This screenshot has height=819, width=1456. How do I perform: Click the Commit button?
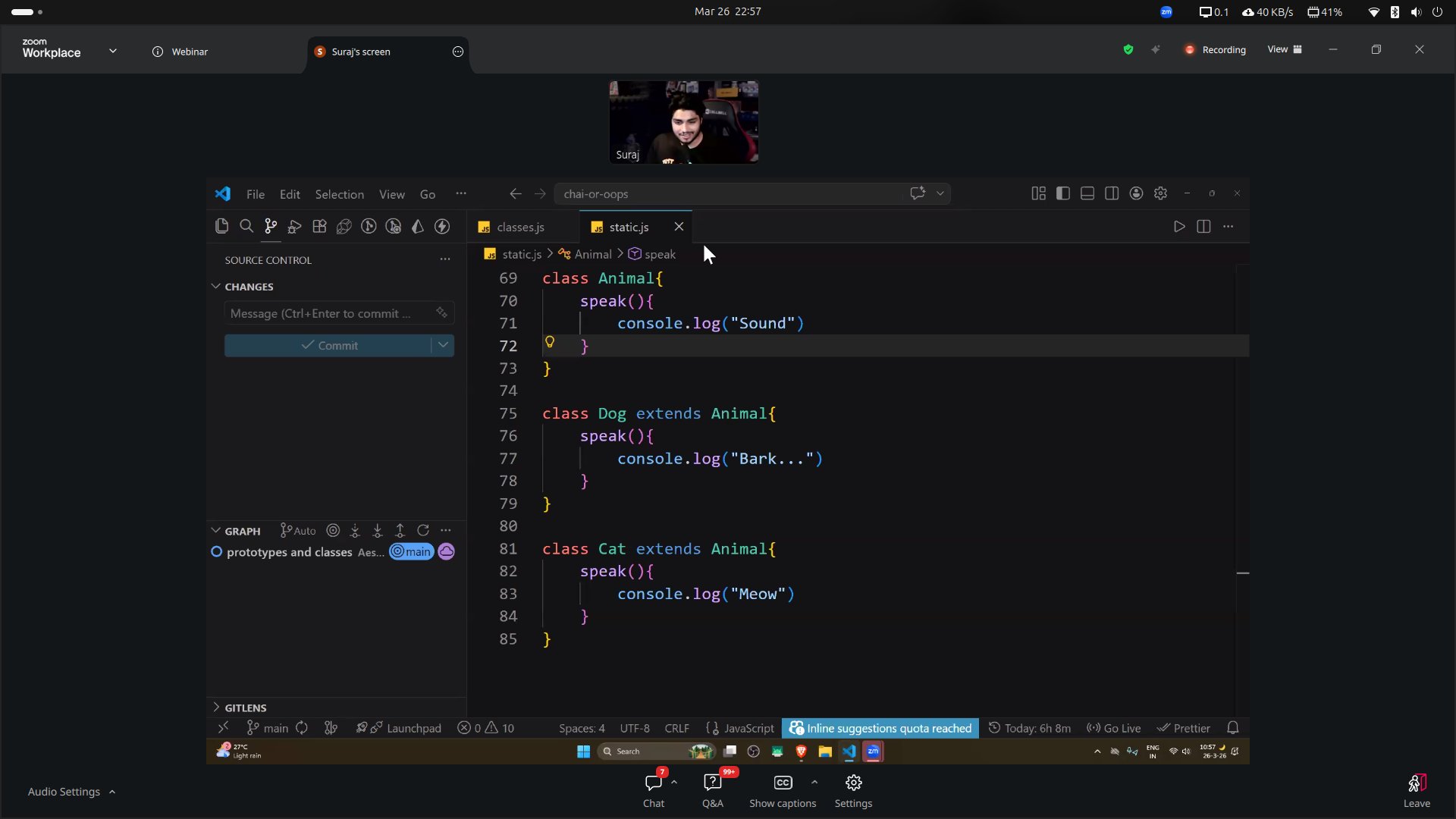pos(328,345)
